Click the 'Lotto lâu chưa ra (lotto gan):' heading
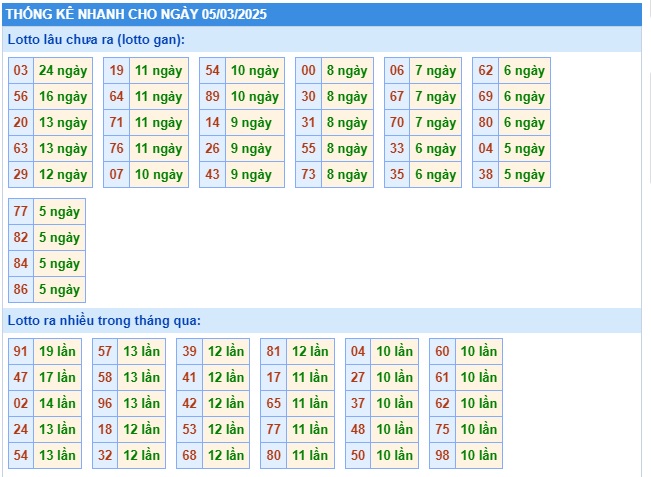651x477 pixels. coord(96,39)
